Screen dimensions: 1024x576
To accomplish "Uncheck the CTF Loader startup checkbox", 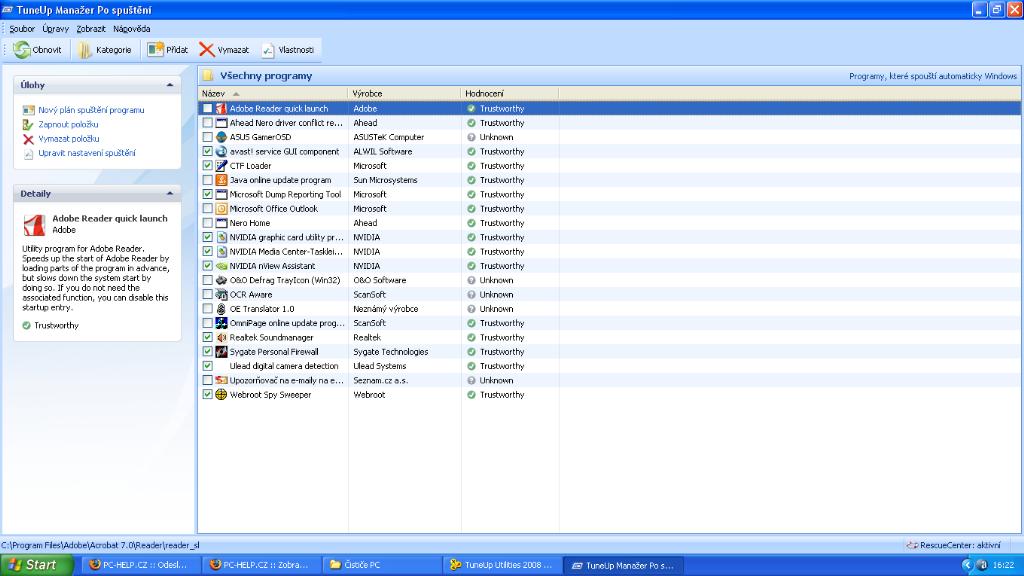I will [x=207, y=166].
